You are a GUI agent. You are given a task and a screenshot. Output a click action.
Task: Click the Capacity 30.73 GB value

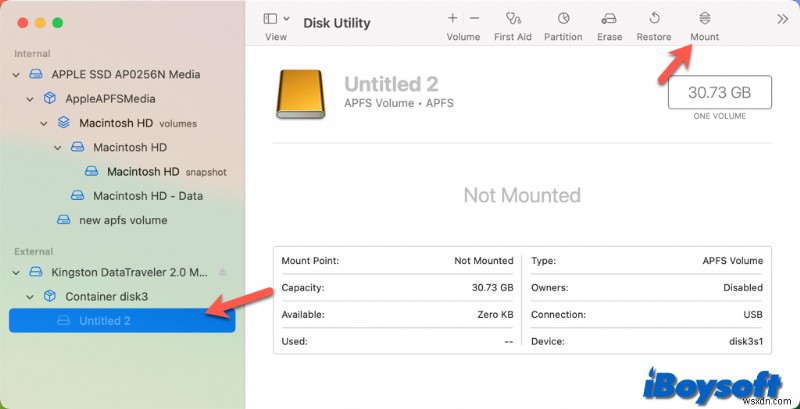pos(492,288)
